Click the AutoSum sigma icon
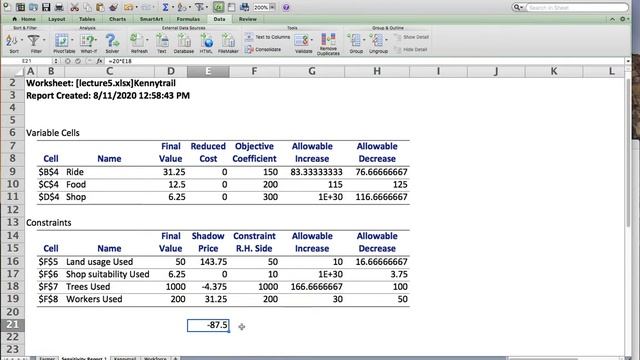This screenshot has height=360, width=640. [165, 7]
